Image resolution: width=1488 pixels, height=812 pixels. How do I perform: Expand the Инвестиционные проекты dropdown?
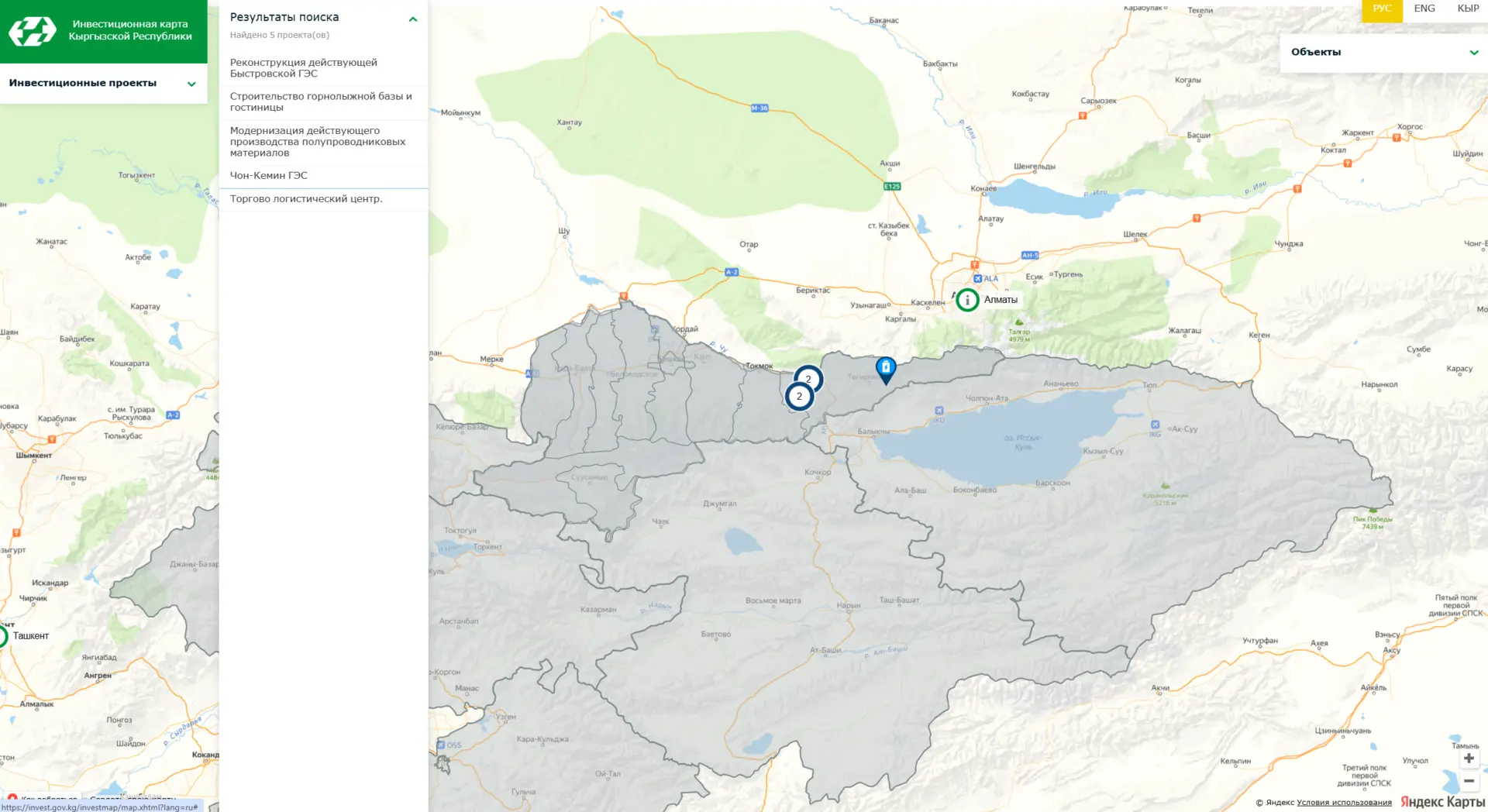click(191, 84)
